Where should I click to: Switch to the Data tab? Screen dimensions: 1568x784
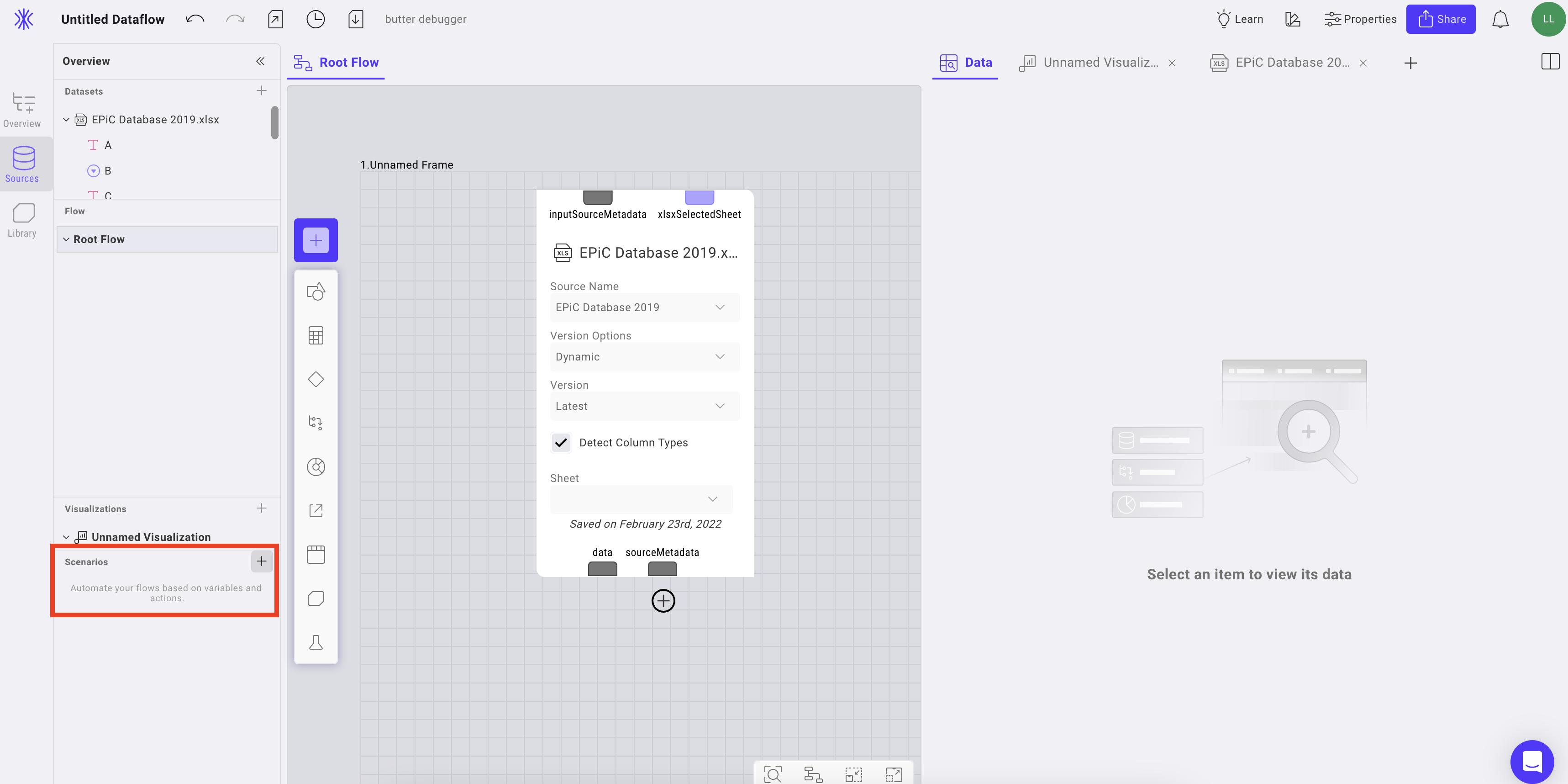(965, 63)
